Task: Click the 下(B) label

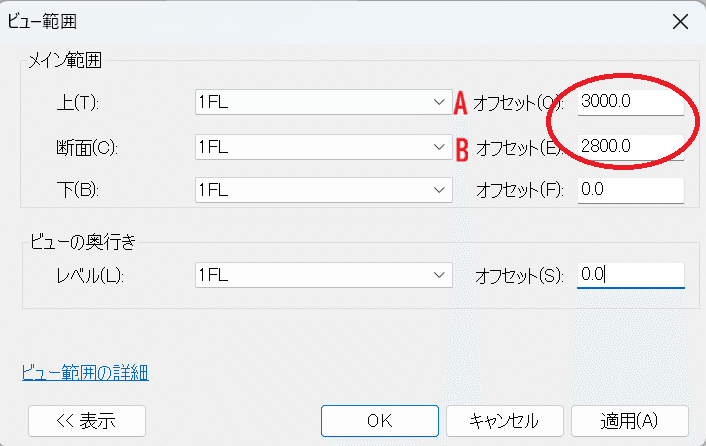Action: pyautogui.click(x=82, y=190)
